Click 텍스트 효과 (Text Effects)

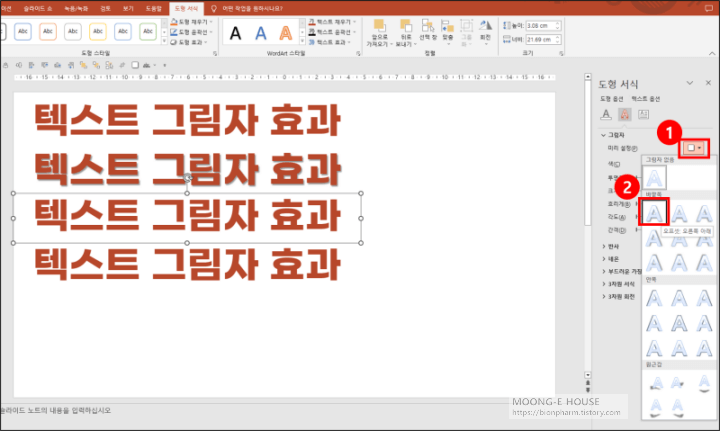point(329,42)
